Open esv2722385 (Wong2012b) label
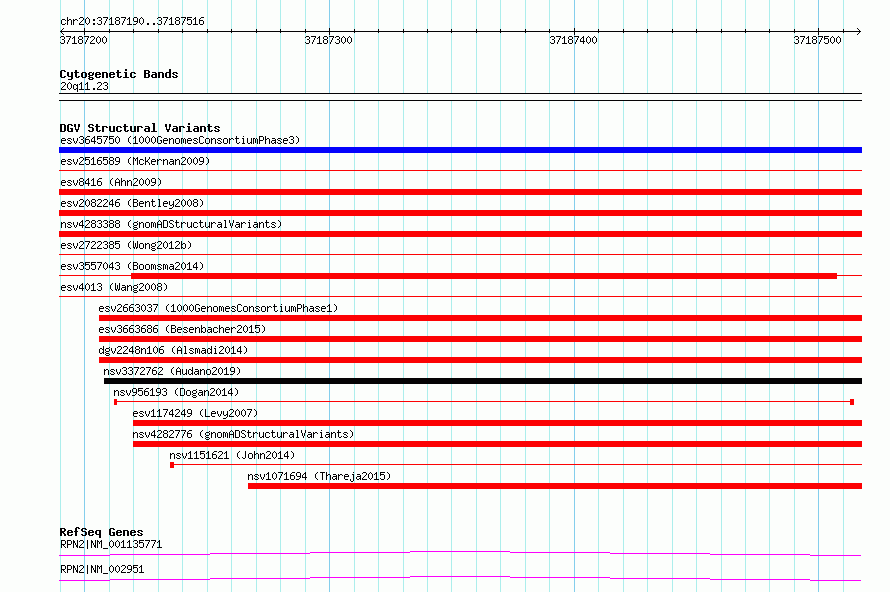This screenshot has width=890, height=592. tap(126, 245)
